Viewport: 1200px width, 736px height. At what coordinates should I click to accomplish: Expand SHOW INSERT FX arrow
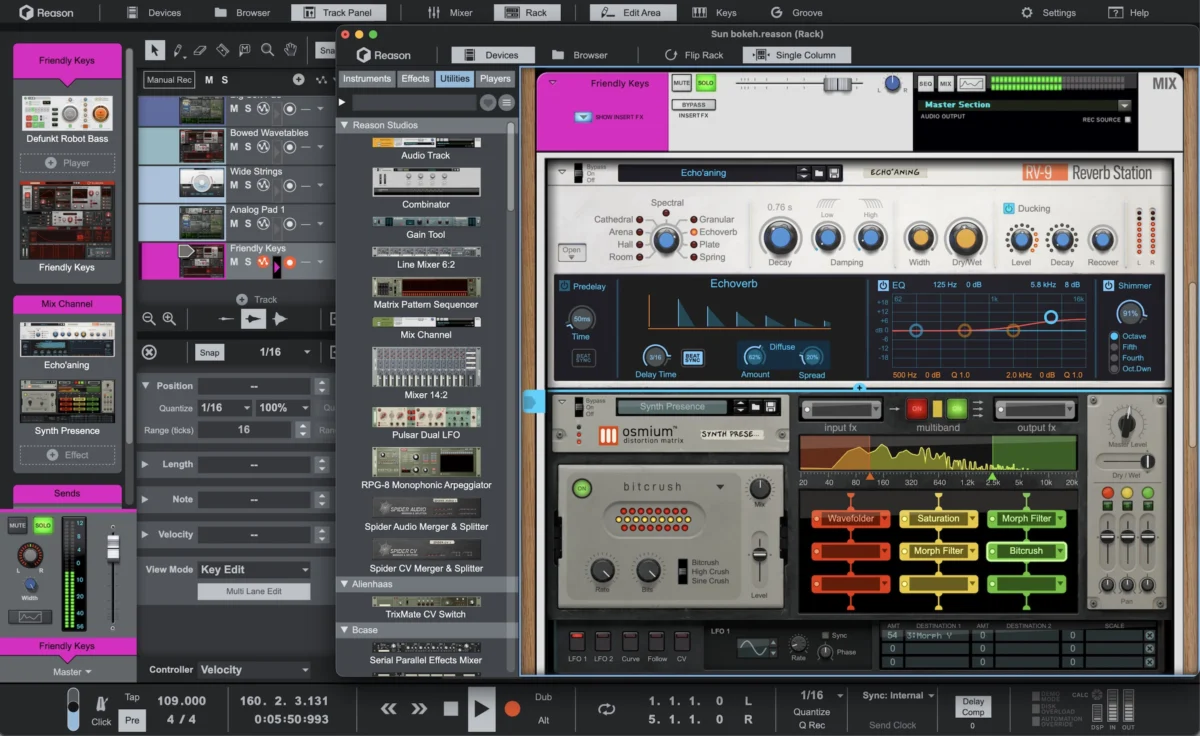583,117
